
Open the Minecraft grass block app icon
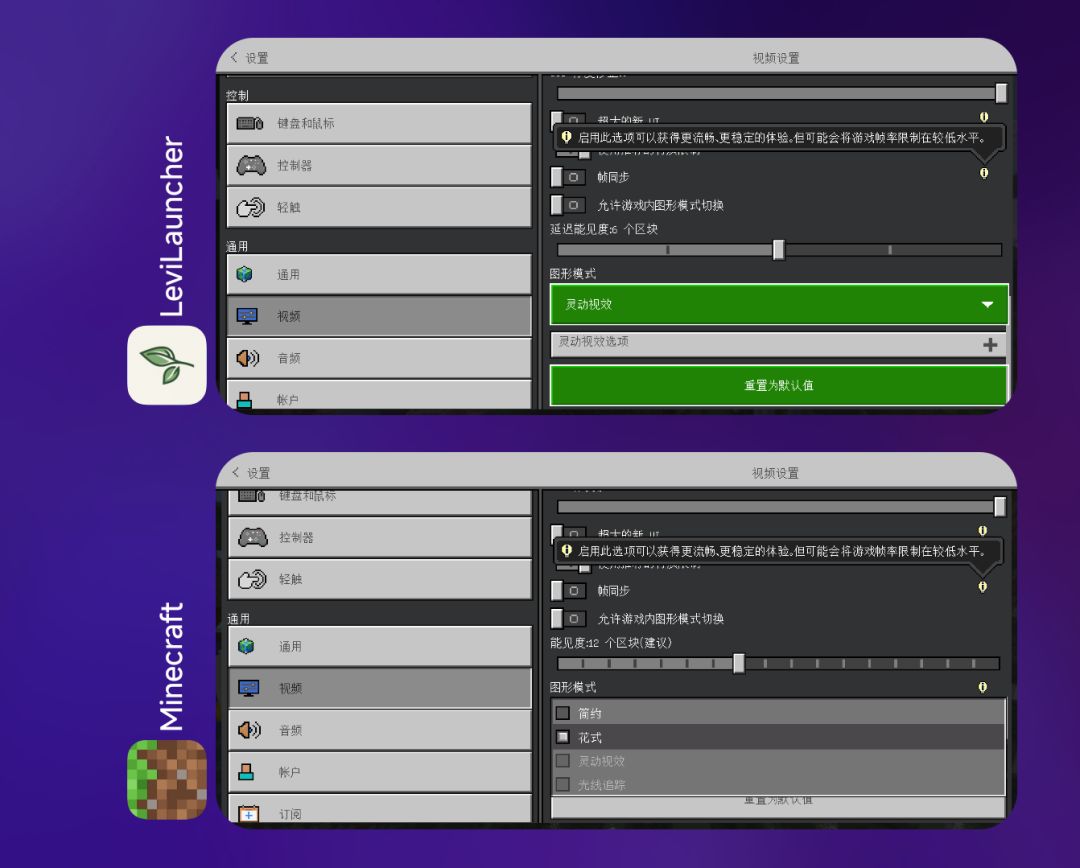pos(167,780)
